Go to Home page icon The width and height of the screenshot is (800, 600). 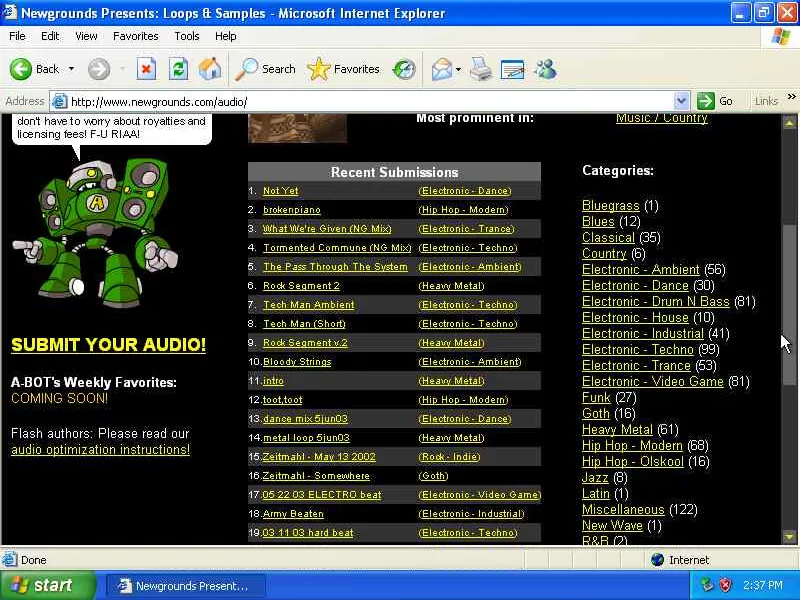[x=210, y=69]
